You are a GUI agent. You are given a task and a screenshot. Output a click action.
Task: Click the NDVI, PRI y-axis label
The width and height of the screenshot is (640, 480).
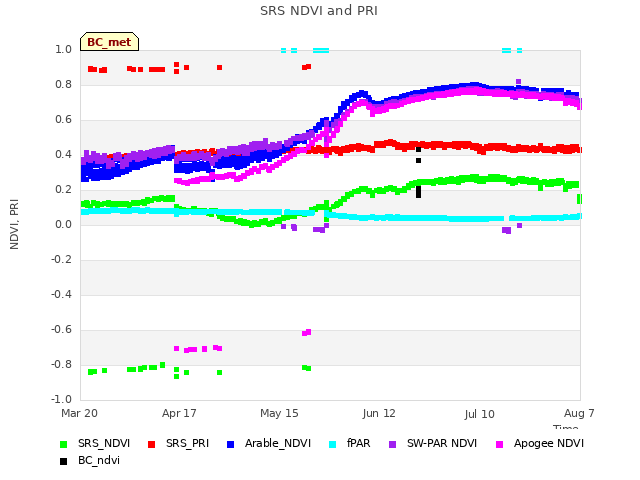point(14,224)
